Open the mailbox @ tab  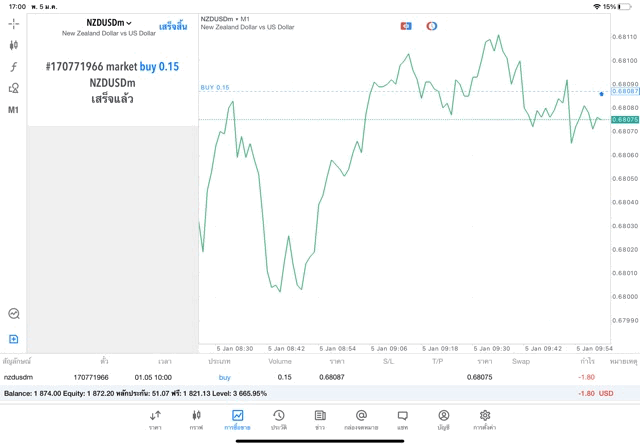point(361,420)
